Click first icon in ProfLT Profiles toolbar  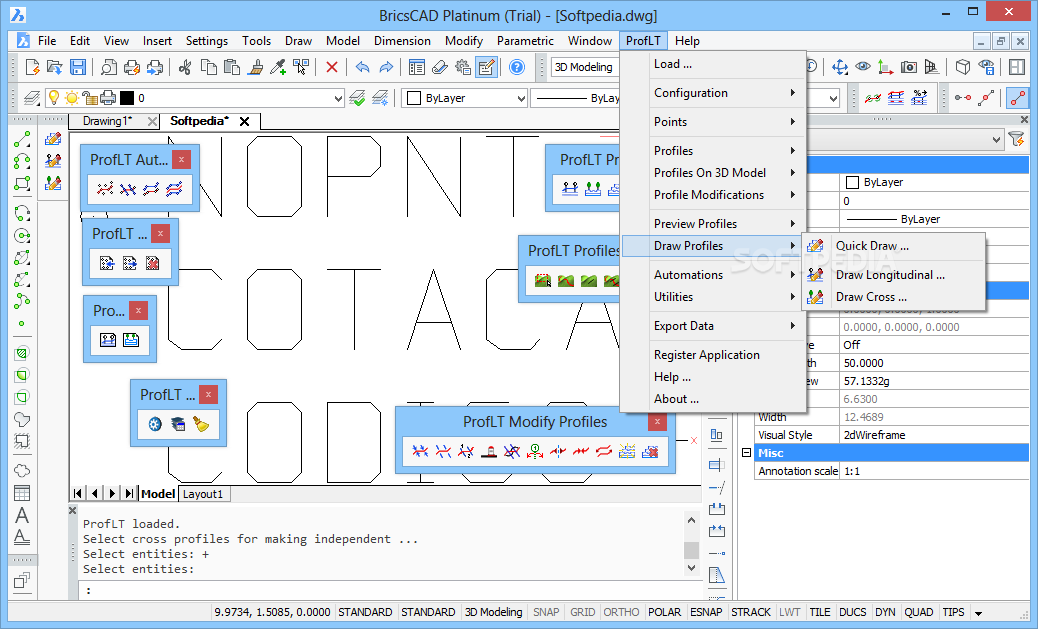[543, 281]
